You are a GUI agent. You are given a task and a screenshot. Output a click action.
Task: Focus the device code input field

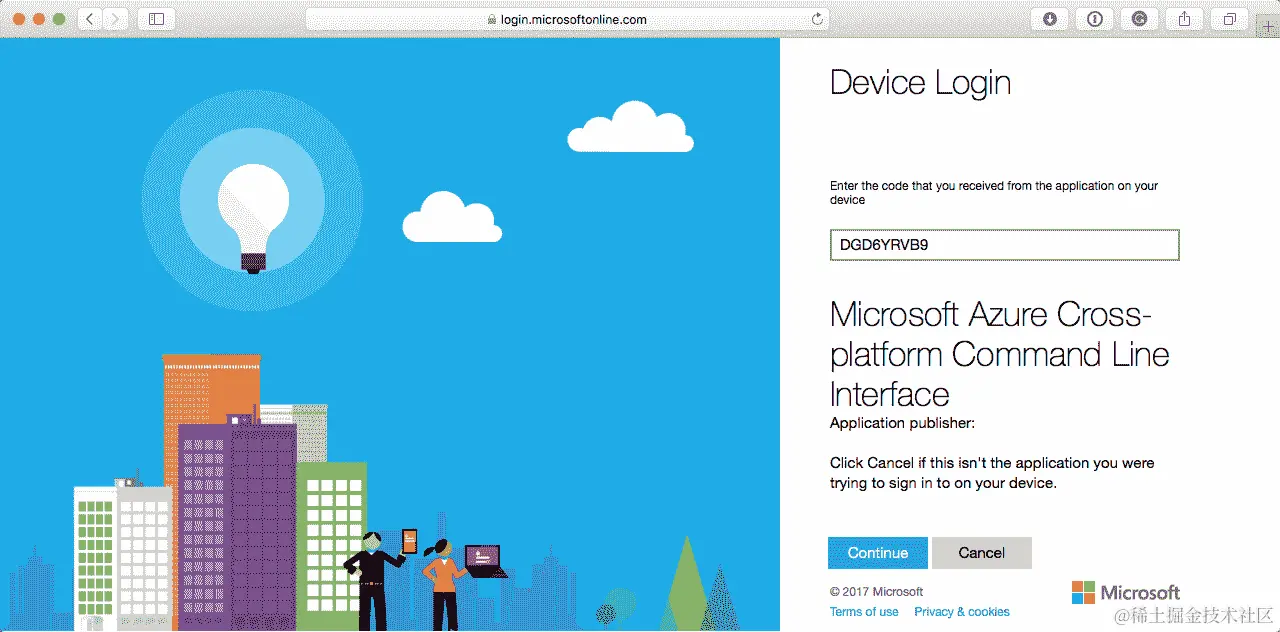click(1004, 245)
